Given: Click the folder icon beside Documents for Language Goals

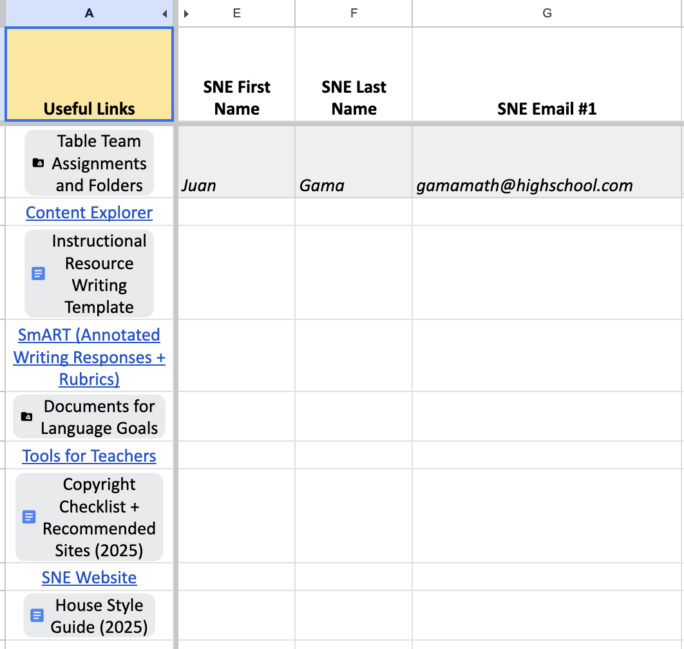Looking at the screenshot, I should tap(27, 417).
